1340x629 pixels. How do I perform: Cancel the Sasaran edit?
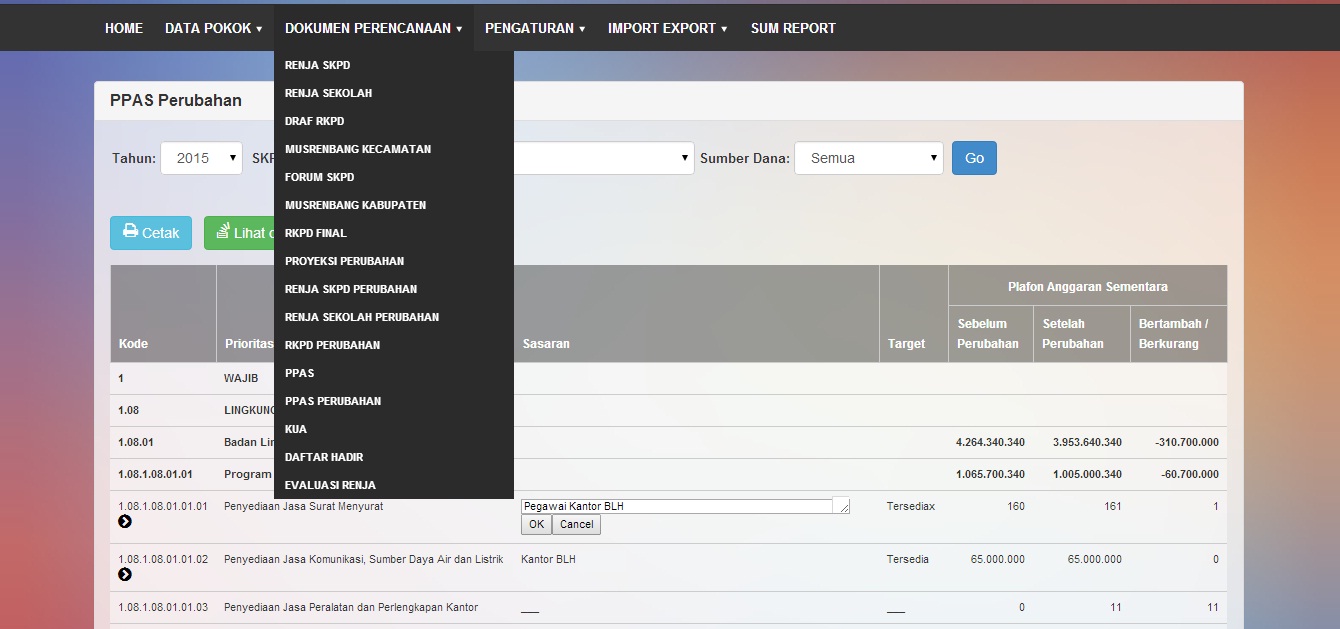coord(576,525)
